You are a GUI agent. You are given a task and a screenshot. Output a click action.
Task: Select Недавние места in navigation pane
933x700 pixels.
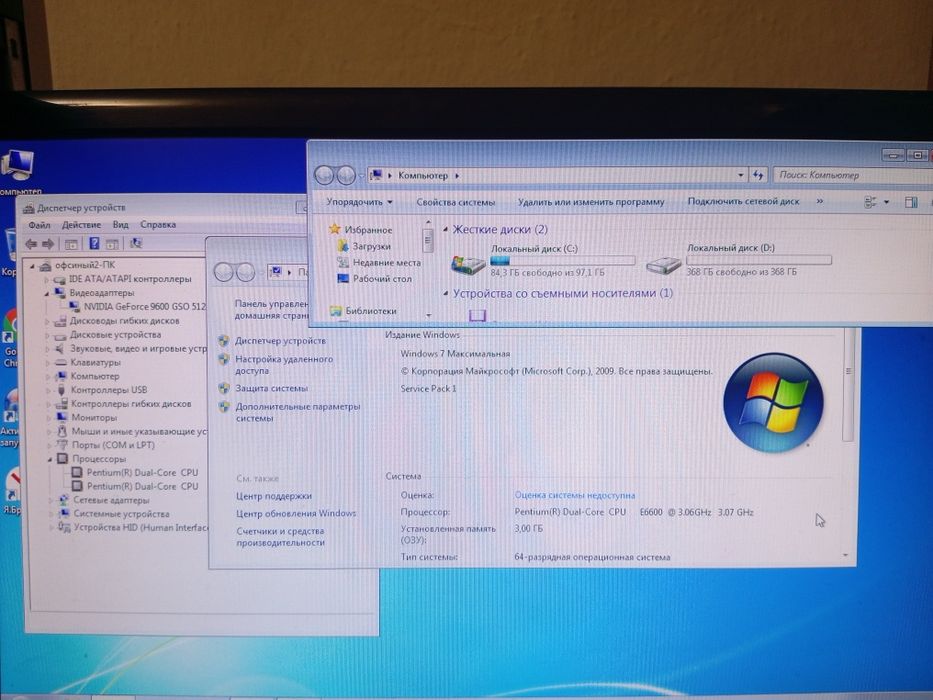click(386, 262)
